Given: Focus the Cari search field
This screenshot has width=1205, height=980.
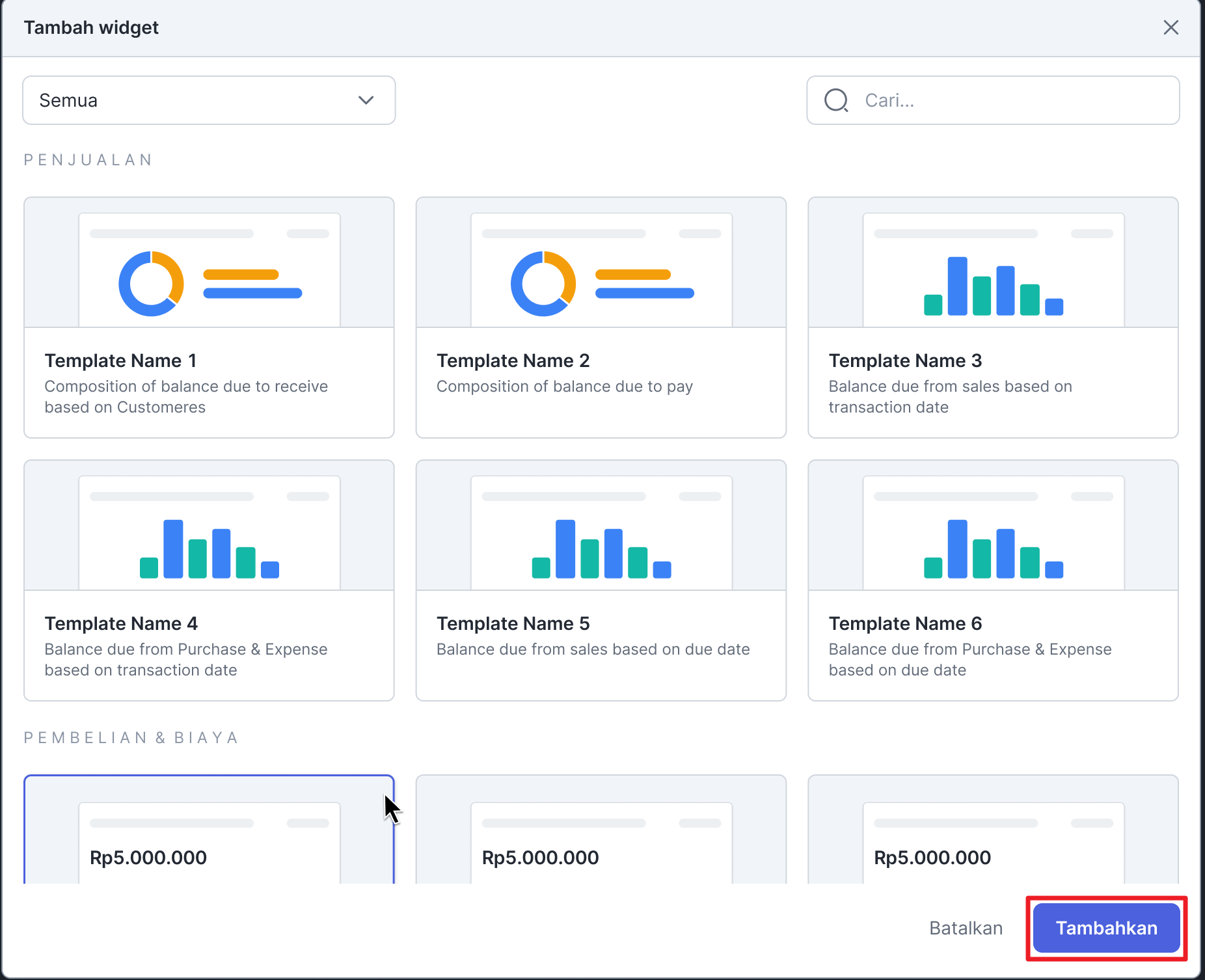Looking at the screenshot, I should 993,100.
